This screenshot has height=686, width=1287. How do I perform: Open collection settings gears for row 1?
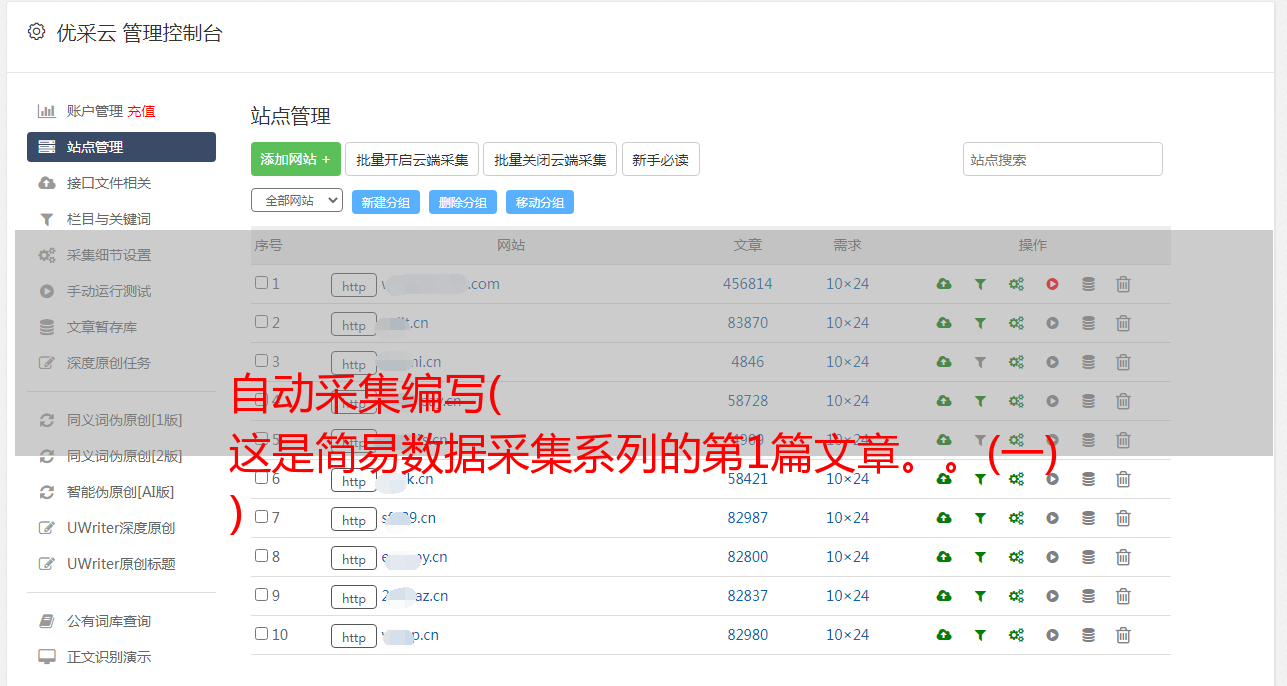[x=1016, y=284]
